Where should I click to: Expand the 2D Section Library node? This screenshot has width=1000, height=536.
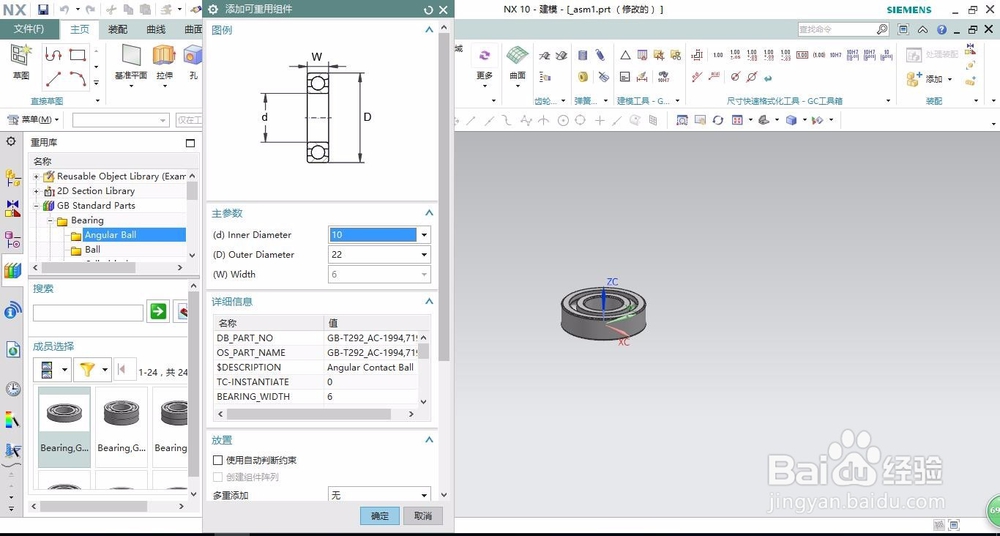(36, 191)
